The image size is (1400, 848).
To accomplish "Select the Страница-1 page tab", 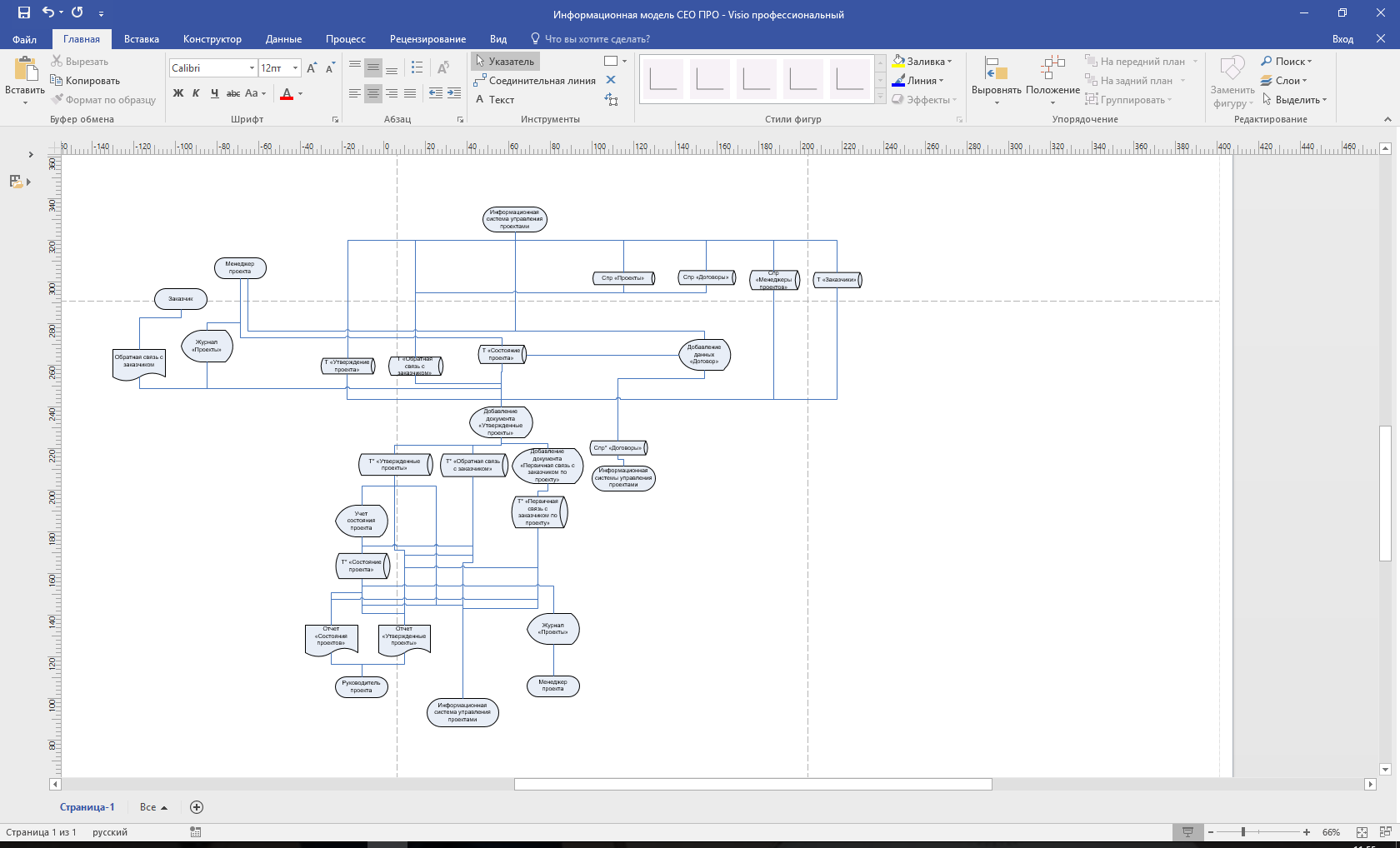I will coord(87,807).
